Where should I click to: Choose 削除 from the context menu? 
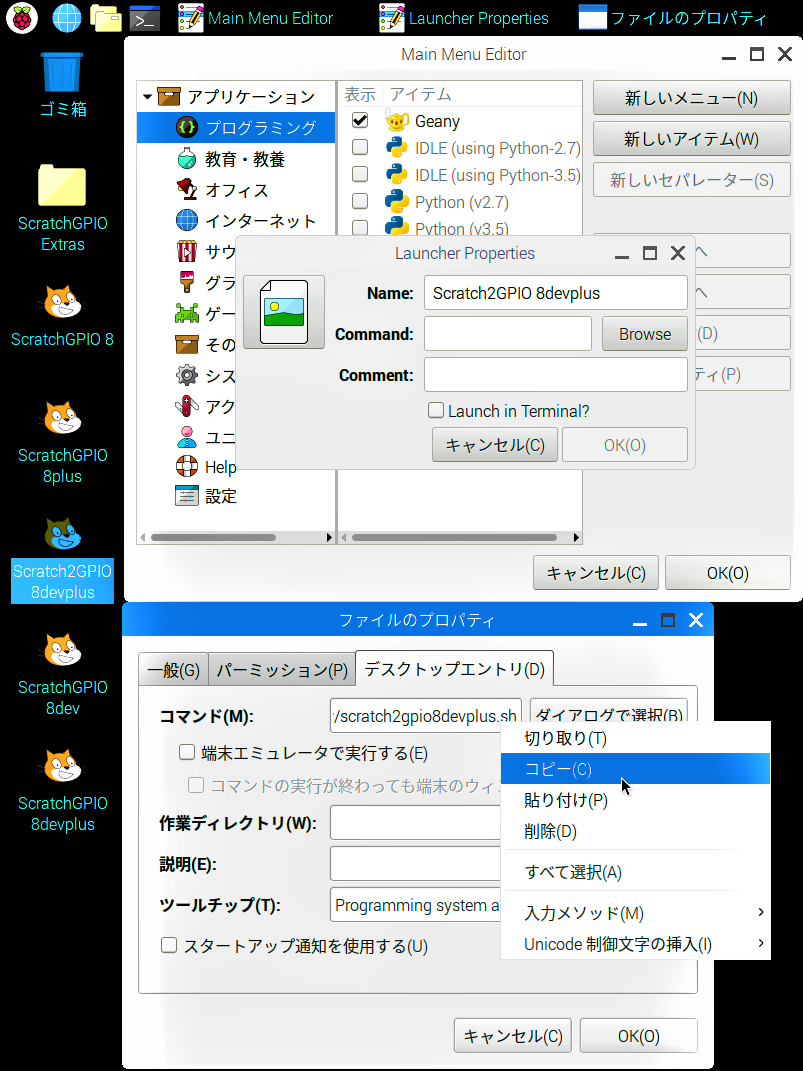pos(635,831)
